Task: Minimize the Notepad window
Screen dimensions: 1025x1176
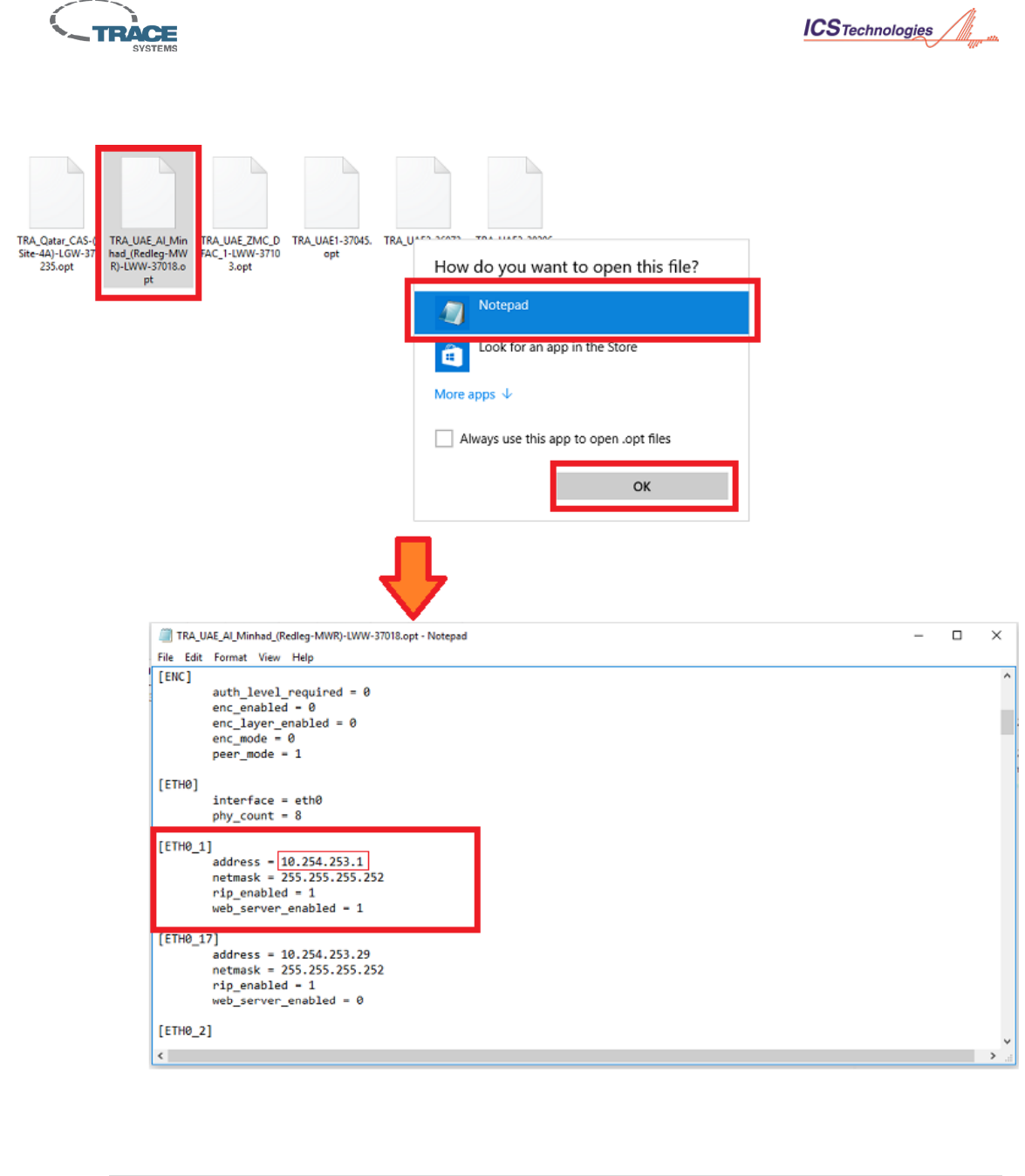Action: pyautogui.click(x=919, y=635)
